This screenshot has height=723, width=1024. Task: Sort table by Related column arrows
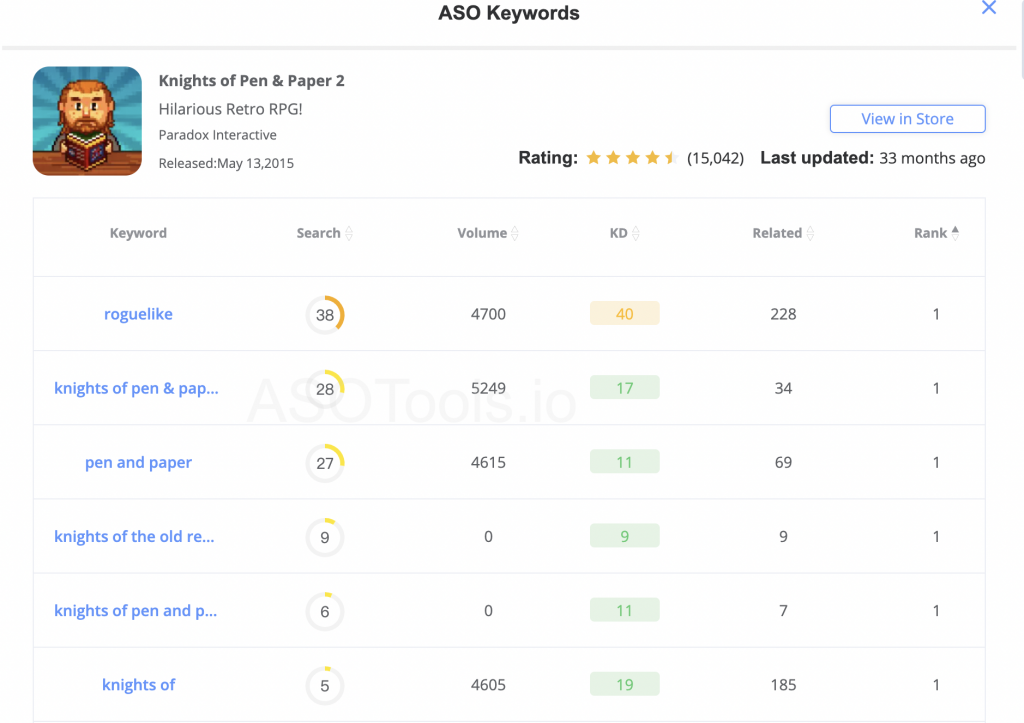pyautogui.click(x=810, y=233)
